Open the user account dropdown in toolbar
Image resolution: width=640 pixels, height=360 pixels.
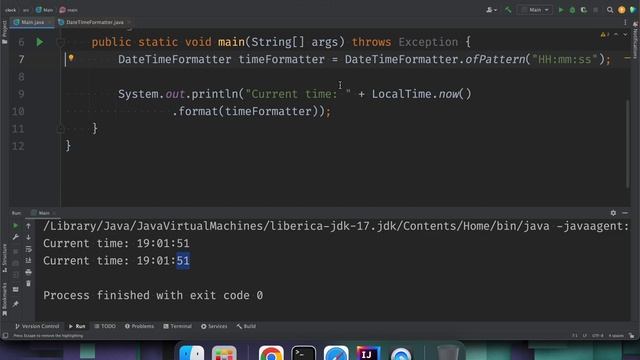click(491, 10)
